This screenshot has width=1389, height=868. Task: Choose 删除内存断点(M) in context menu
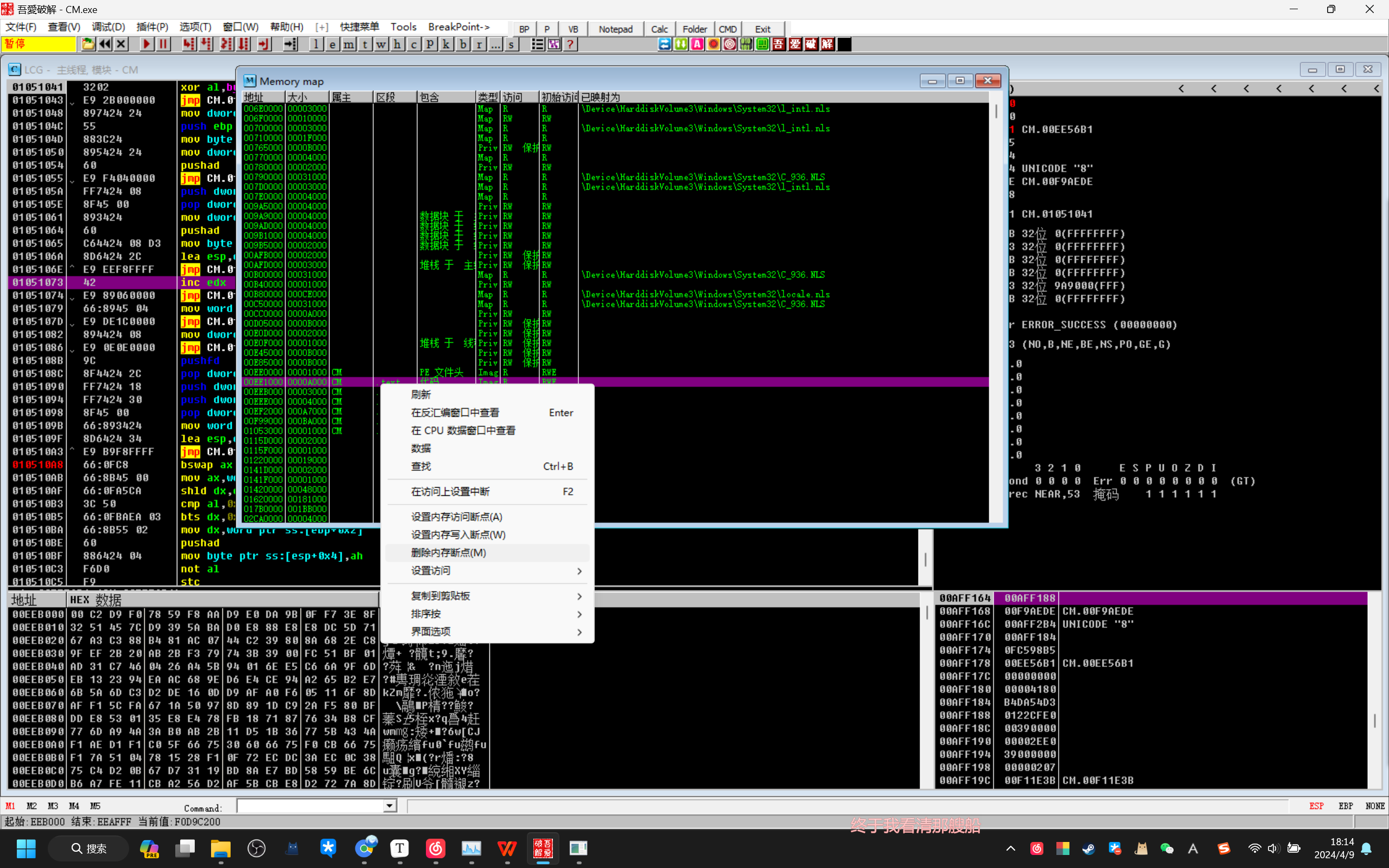(x=487, y=552)
